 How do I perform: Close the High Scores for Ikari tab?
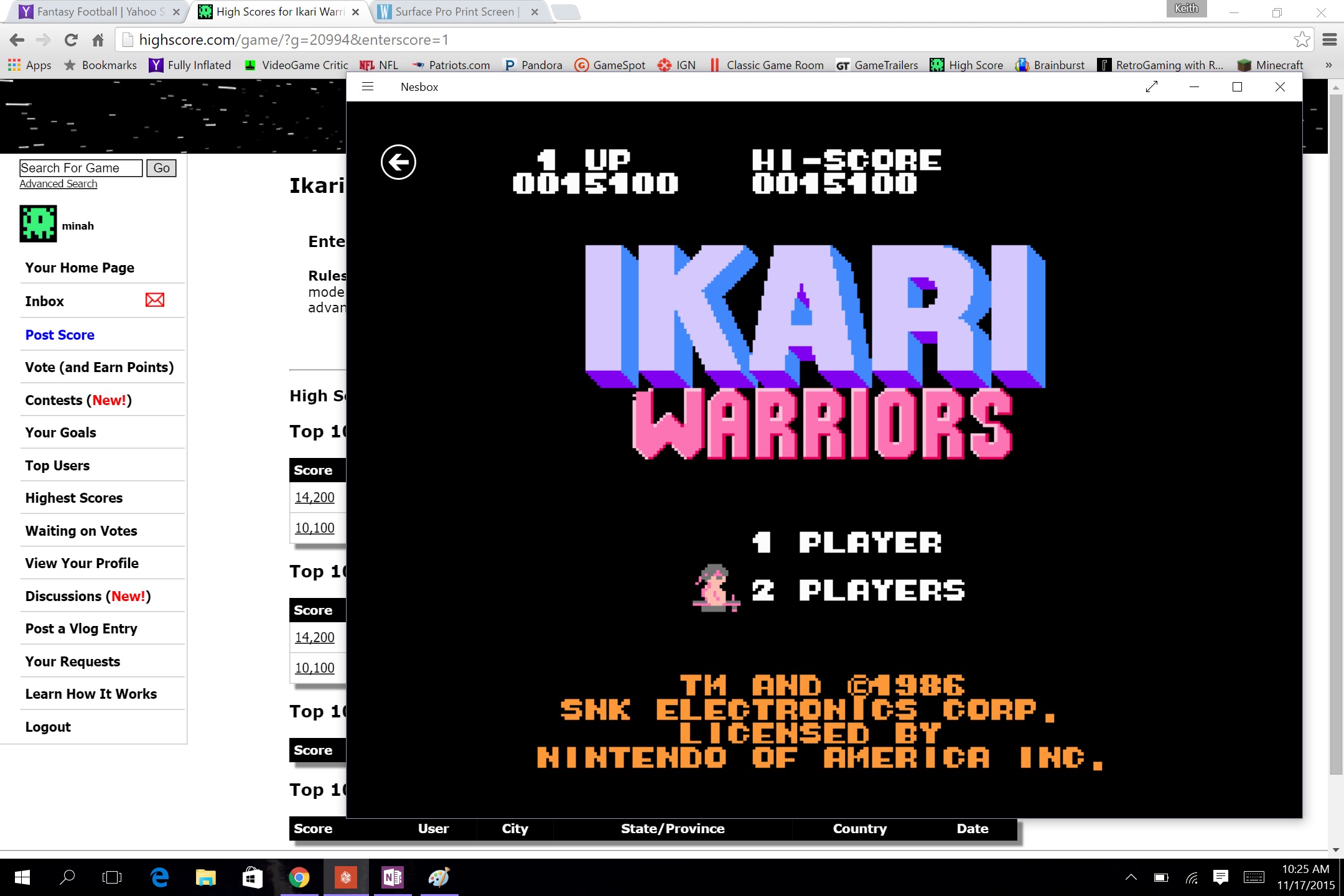[x=355, y=12]
